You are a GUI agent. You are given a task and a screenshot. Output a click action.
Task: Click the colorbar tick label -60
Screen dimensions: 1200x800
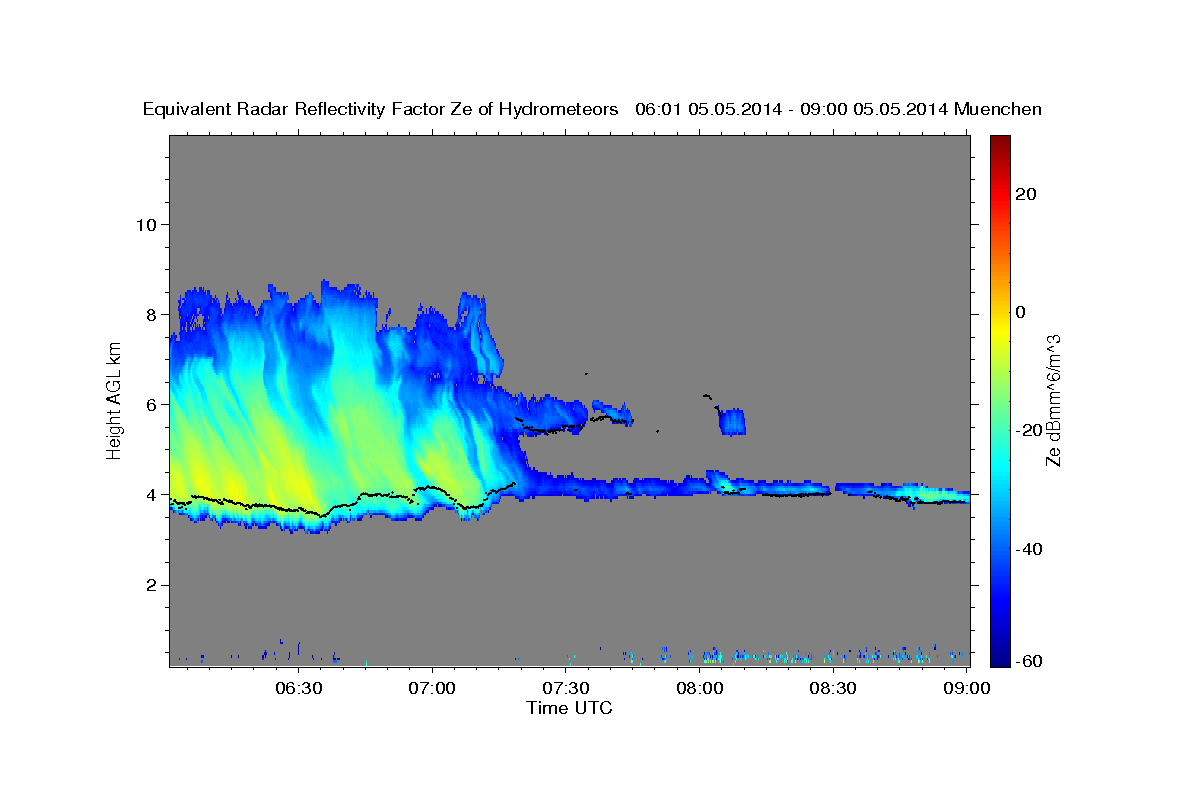click(x=1027, y=662)
